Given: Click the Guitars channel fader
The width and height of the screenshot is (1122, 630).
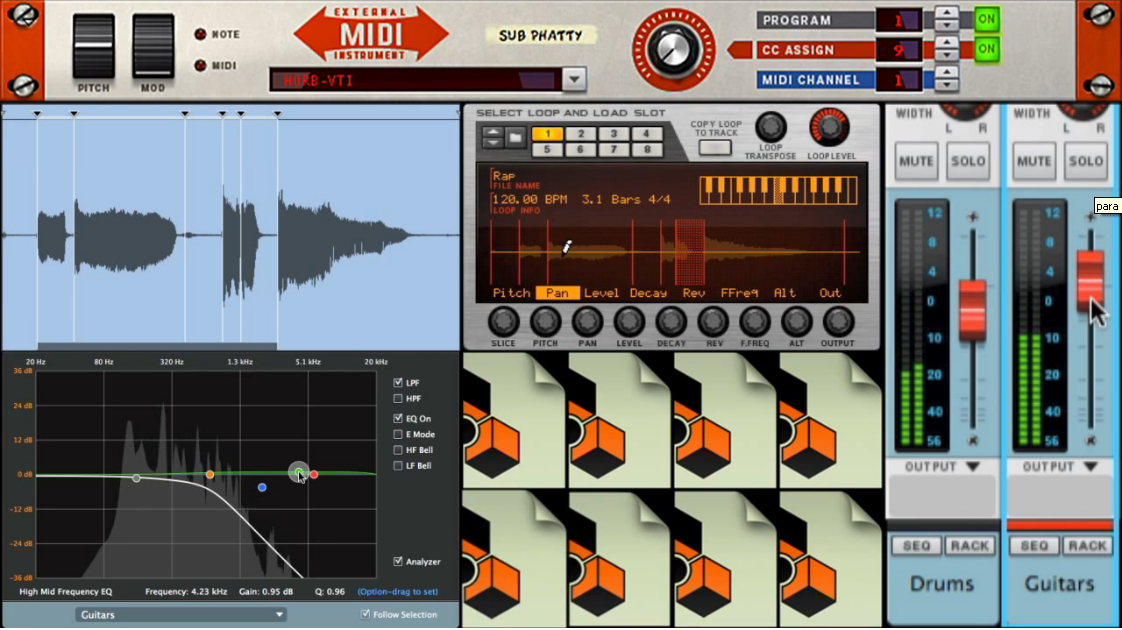Looking at the screenshot, I should pyautogui.click(x=1091, y=281).
